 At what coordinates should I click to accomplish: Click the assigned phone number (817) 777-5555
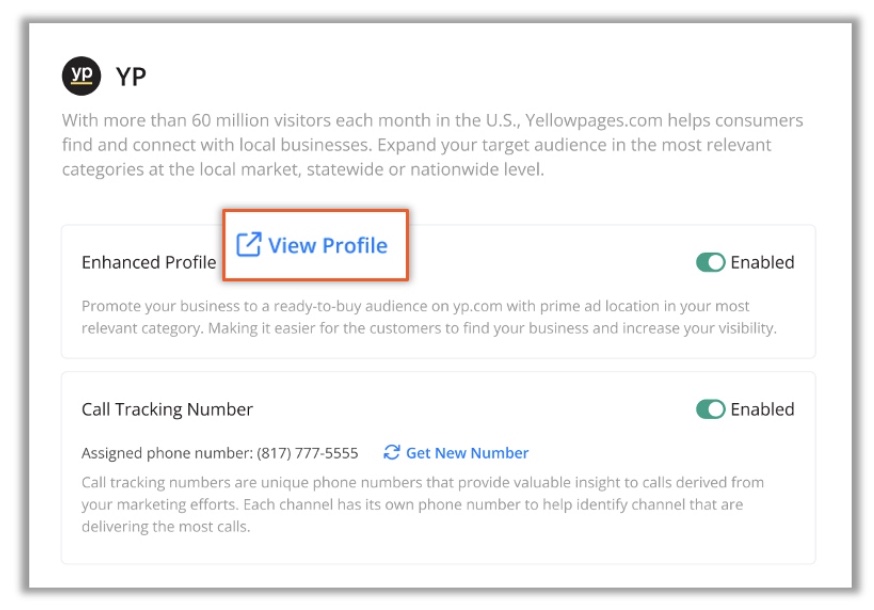click(307, 453)
